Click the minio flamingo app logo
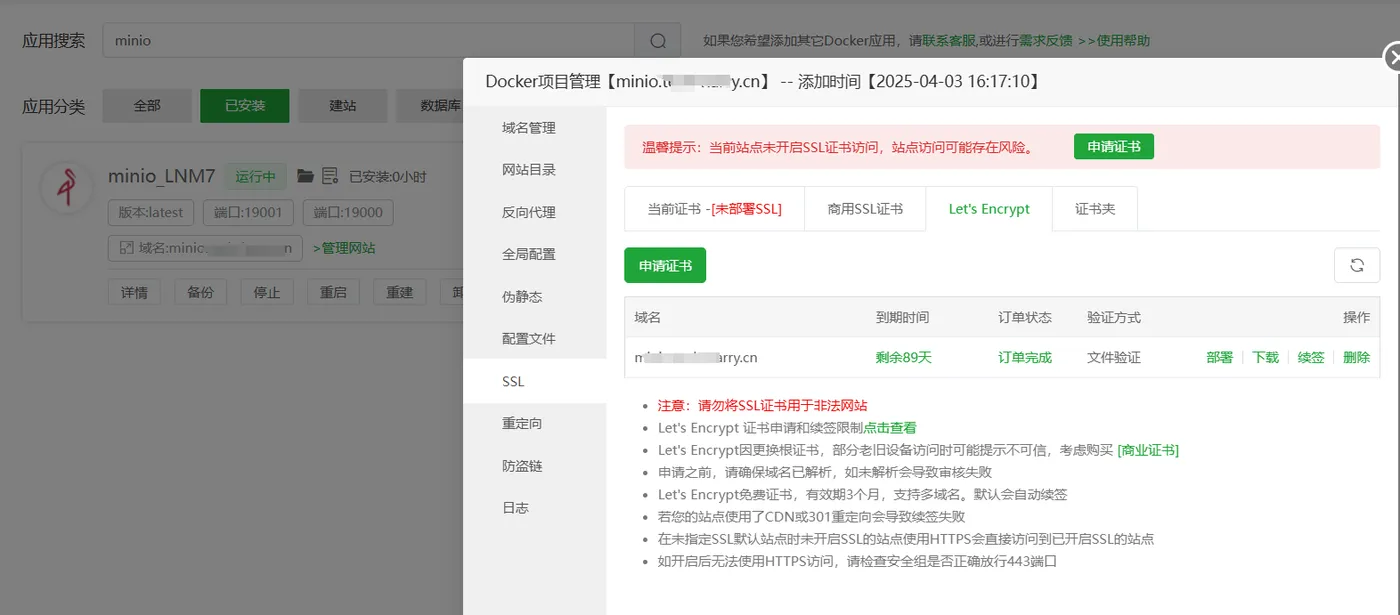This screenshot has width=1400, height=615. click(x=67, y=187)
